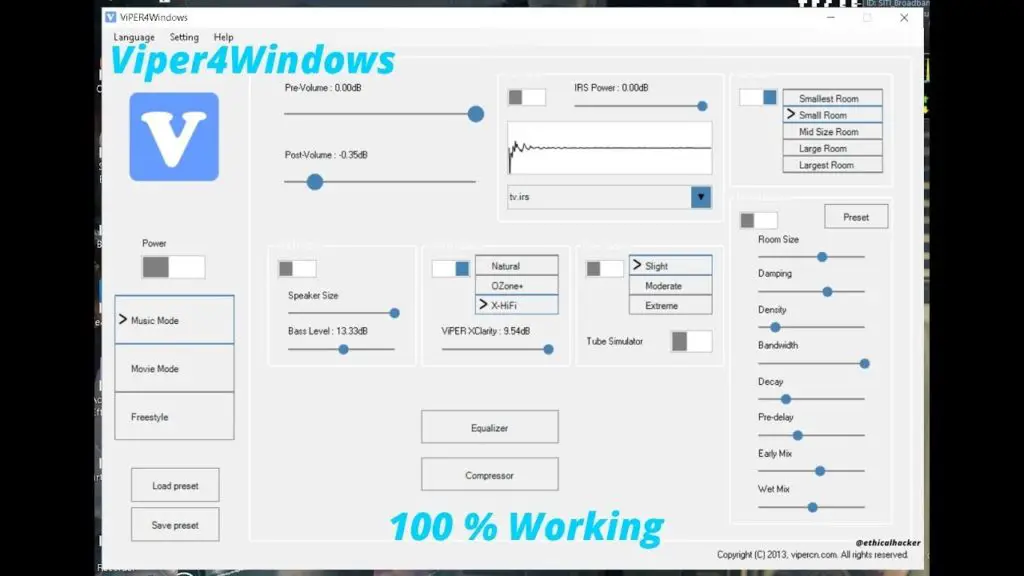Select the Mid Size Room option

click(833, 131)
